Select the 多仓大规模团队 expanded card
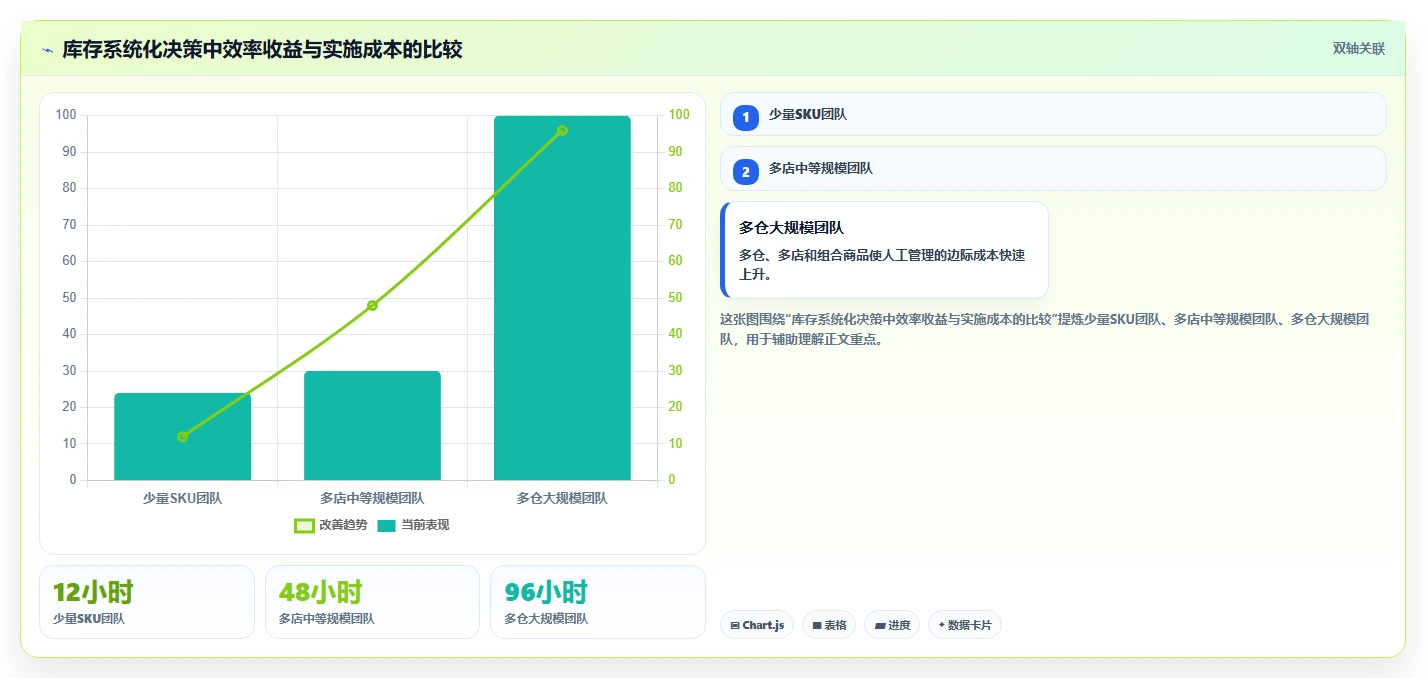 click(884, 250)
